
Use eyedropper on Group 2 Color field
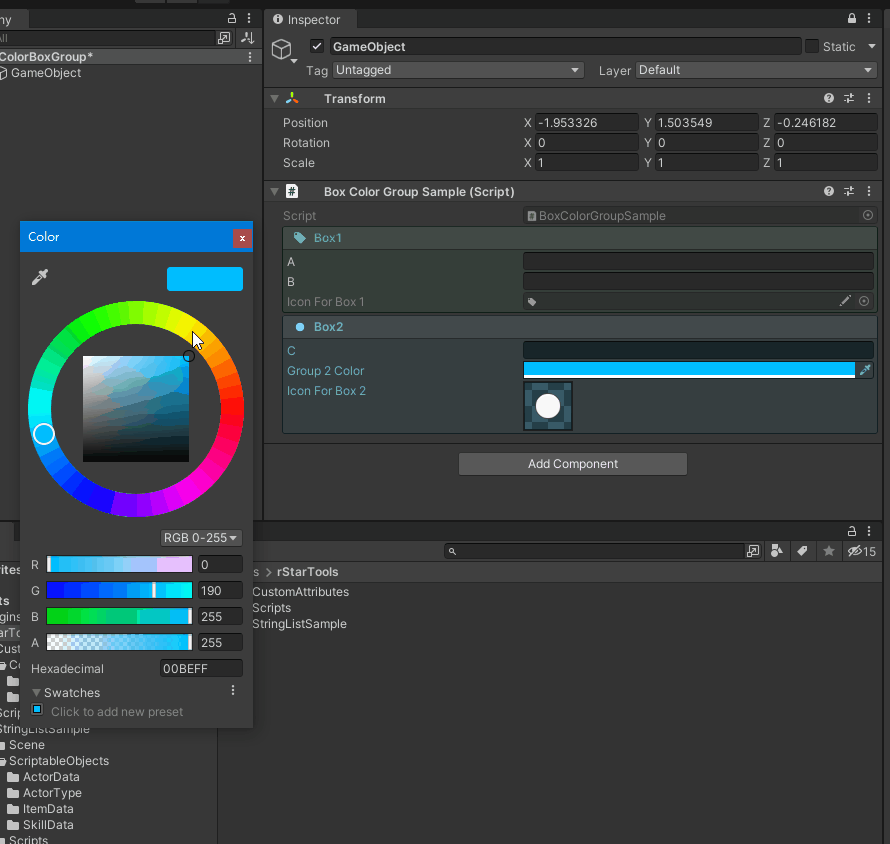pyautogui.click(x=865, y=370)
